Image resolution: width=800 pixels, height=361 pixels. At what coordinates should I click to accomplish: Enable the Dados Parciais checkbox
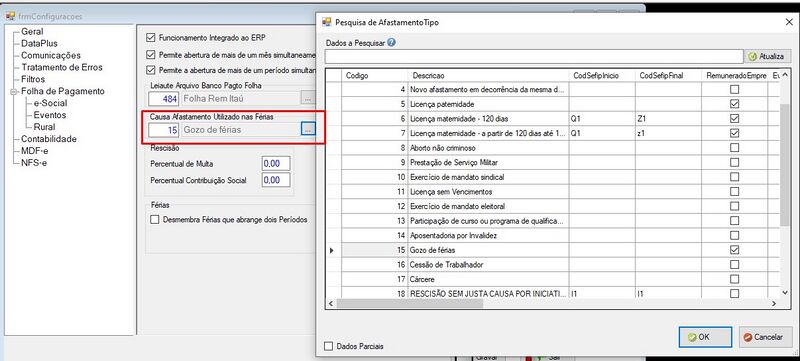[x=329, y=346]
